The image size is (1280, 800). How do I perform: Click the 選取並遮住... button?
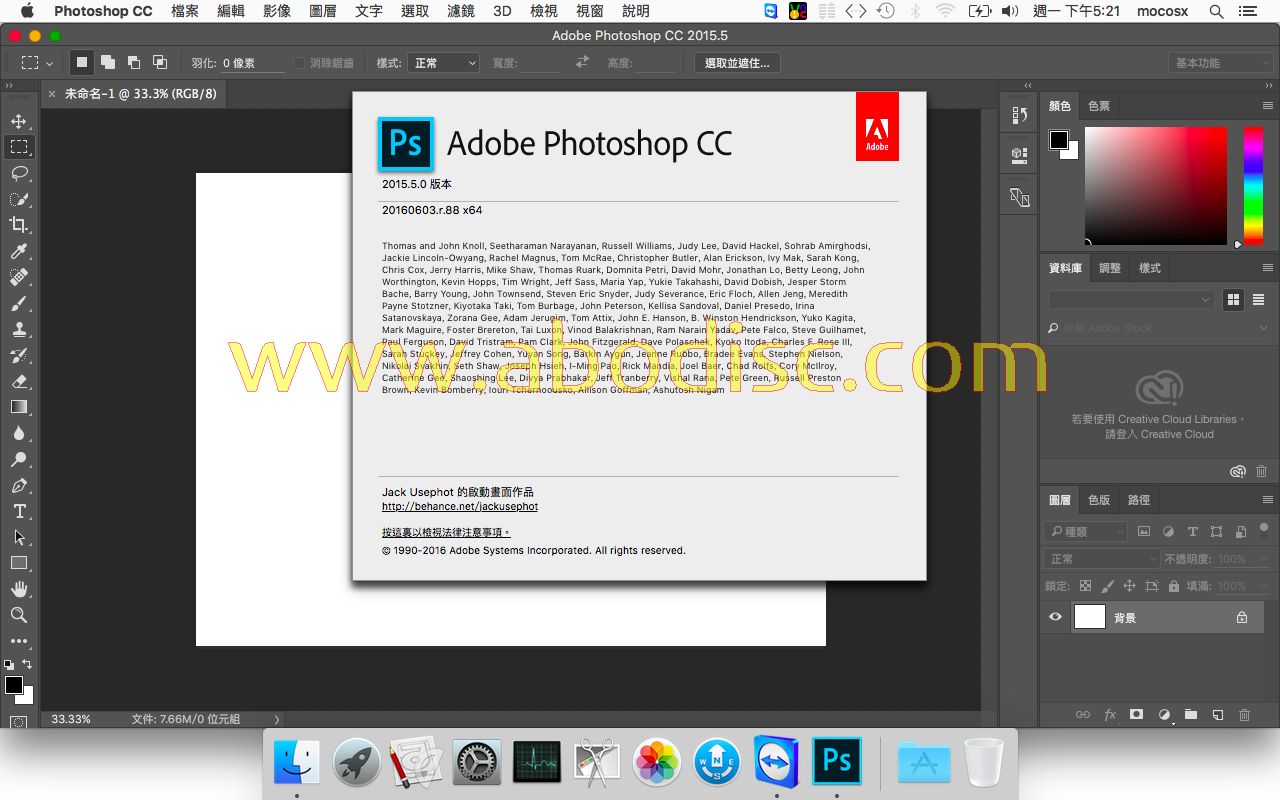[x=737, y=63]
